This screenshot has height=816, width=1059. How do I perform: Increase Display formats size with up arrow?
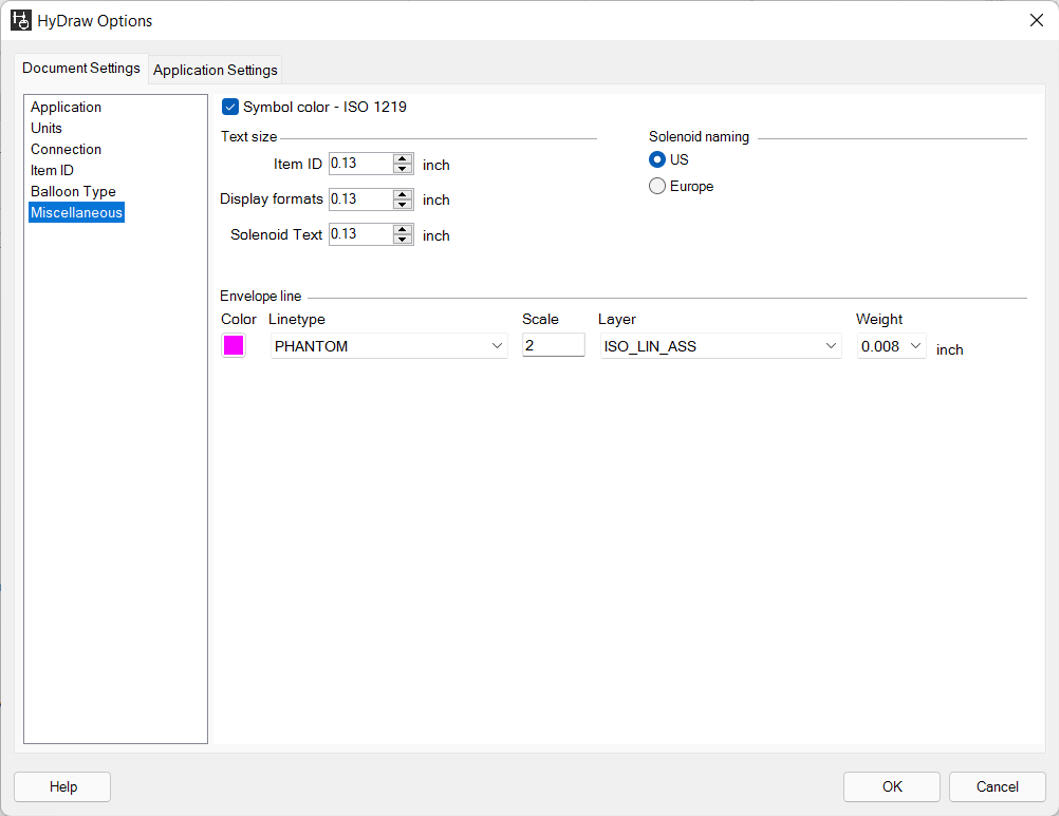403,193
